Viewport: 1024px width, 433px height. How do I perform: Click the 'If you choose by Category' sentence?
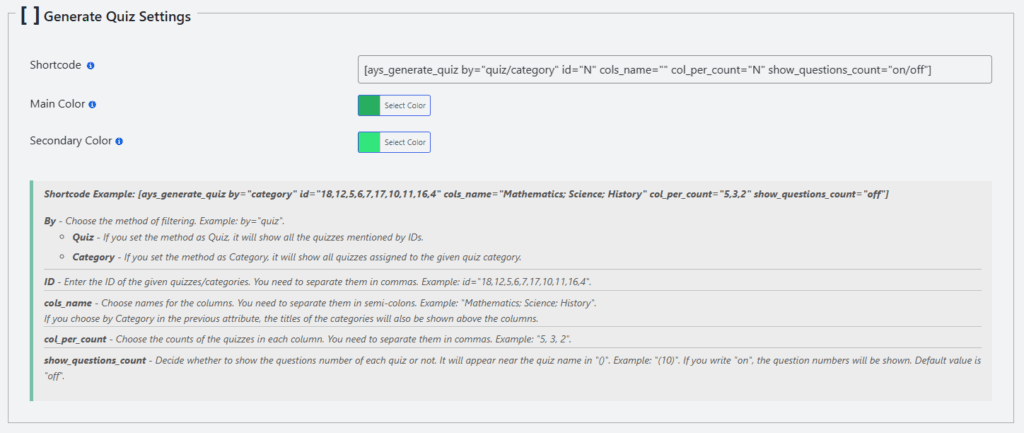pyautogui.click(x=291, y=319)
